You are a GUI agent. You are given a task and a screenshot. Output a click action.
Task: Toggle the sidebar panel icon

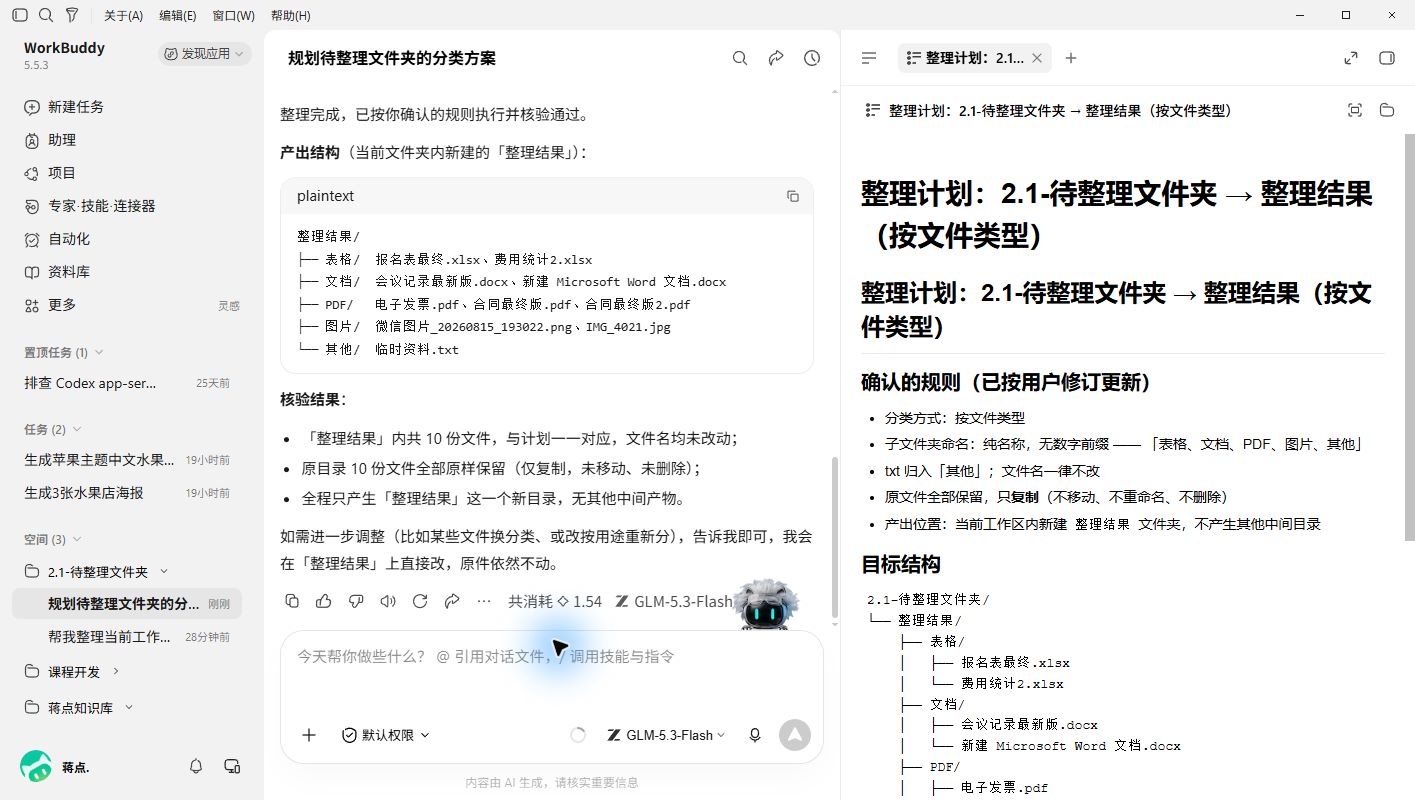[x=20, y=15]
